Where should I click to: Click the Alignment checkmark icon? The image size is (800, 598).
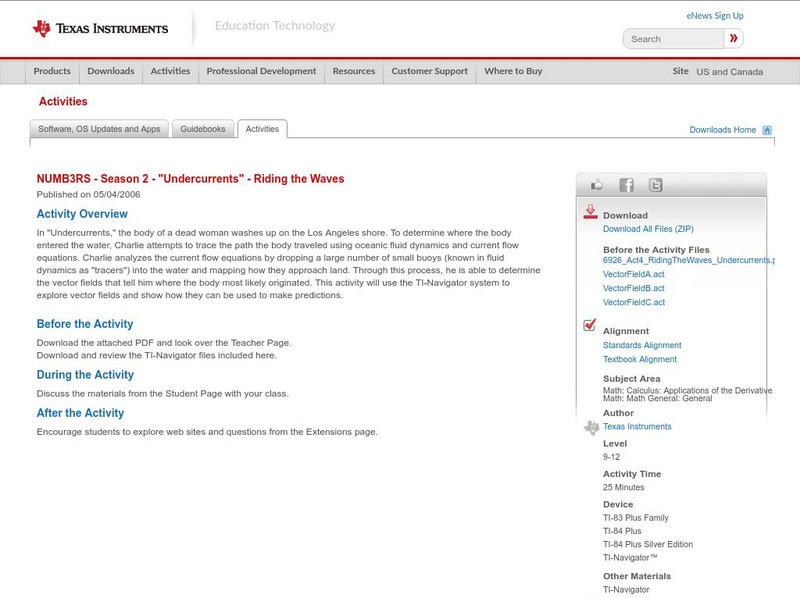coord(589,325)
